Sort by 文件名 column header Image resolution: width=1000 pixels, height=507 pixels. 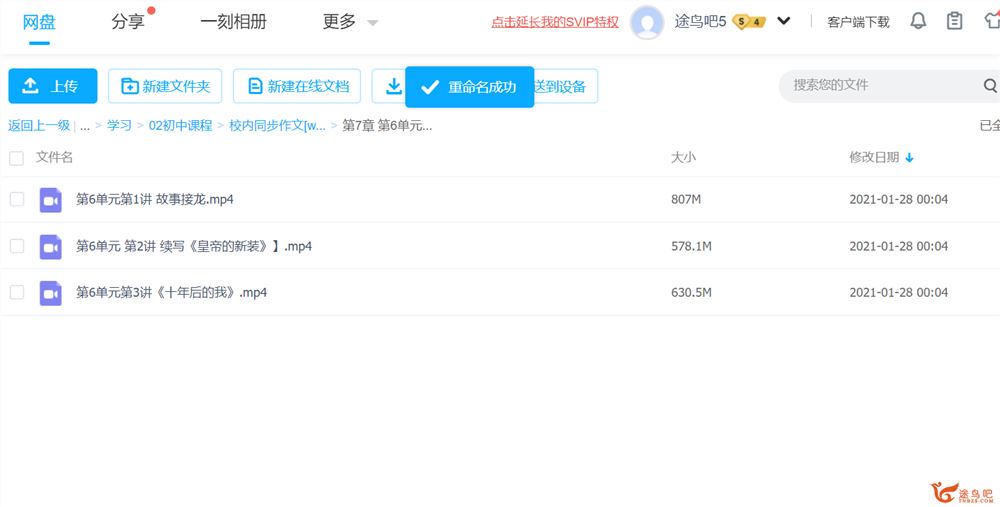(x=54, y=158)
